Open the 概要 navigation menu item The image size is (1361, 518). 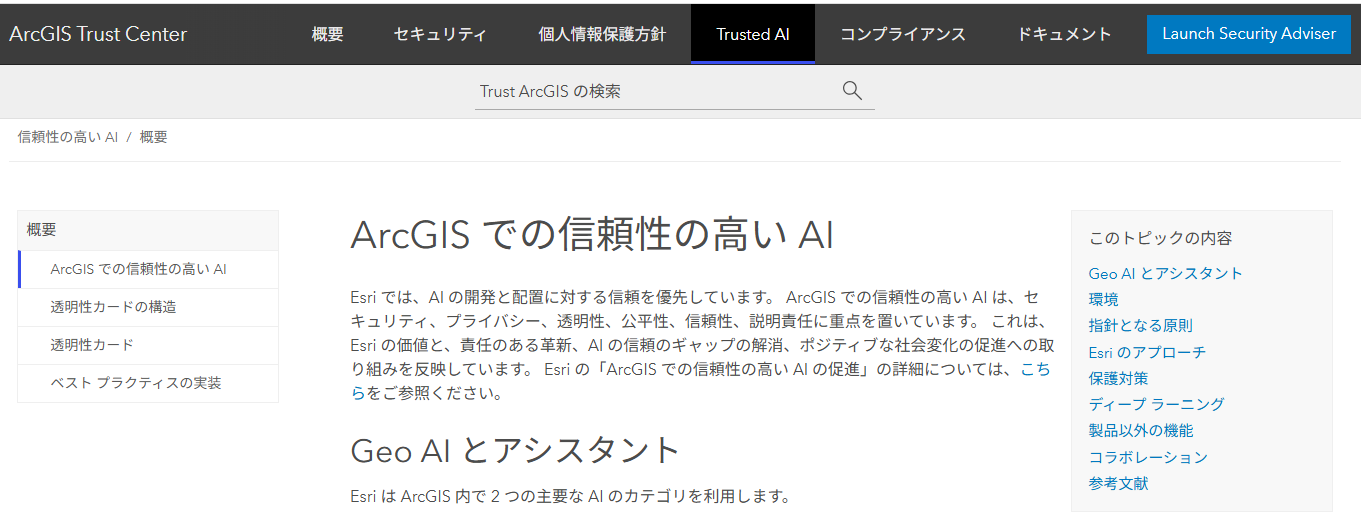(x=327, y=34)
